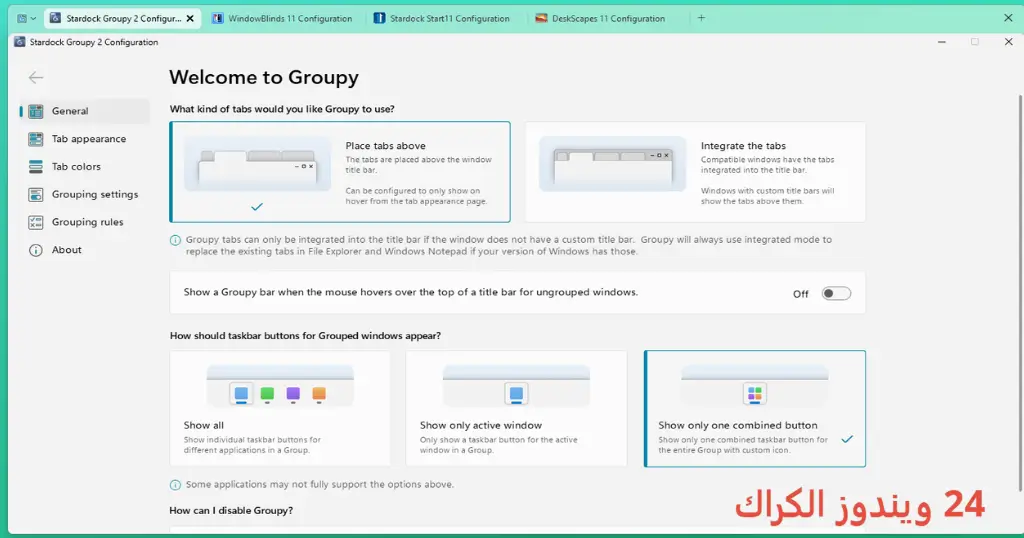Click the info icon beside the integrated tabs note
This screenshot has height=538, width=1024.
coord(175,240)
